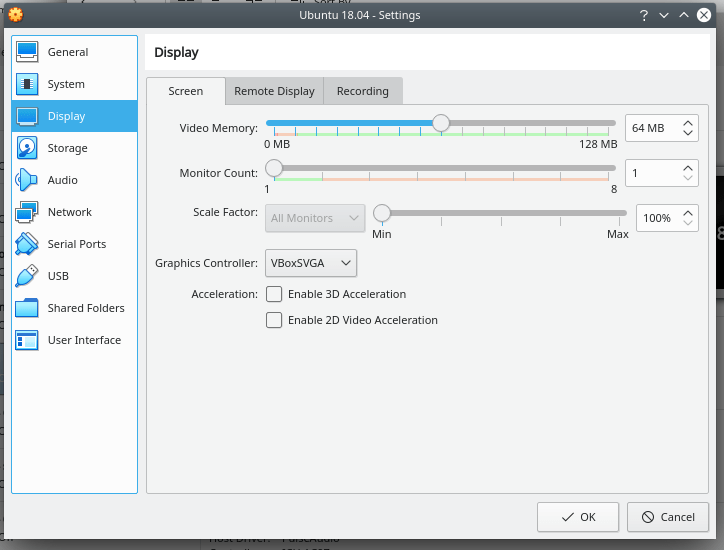
Task: Open the User Interface icon
Action: pos(27,340)
